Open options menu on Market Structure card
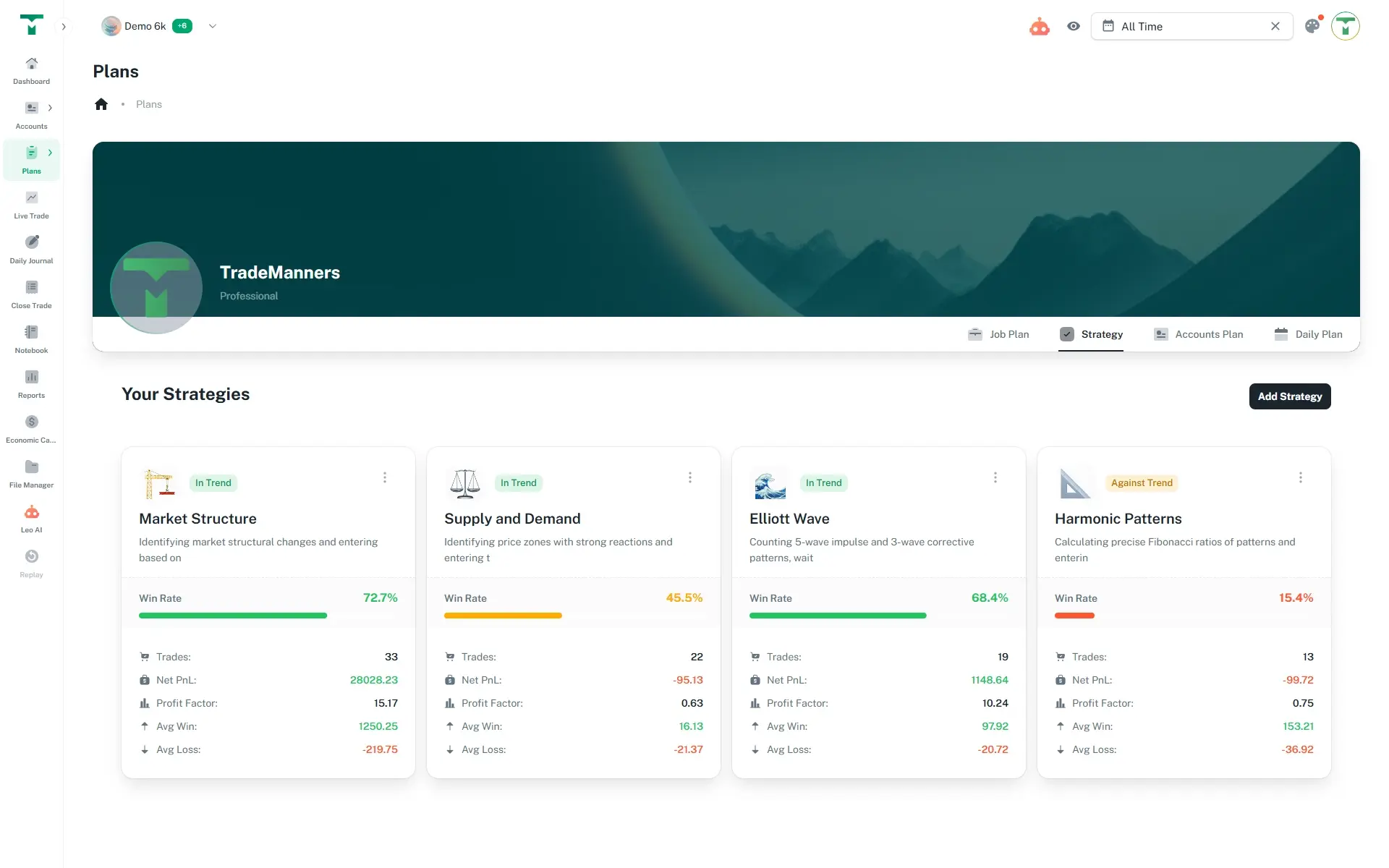 (x=384, y=477)
